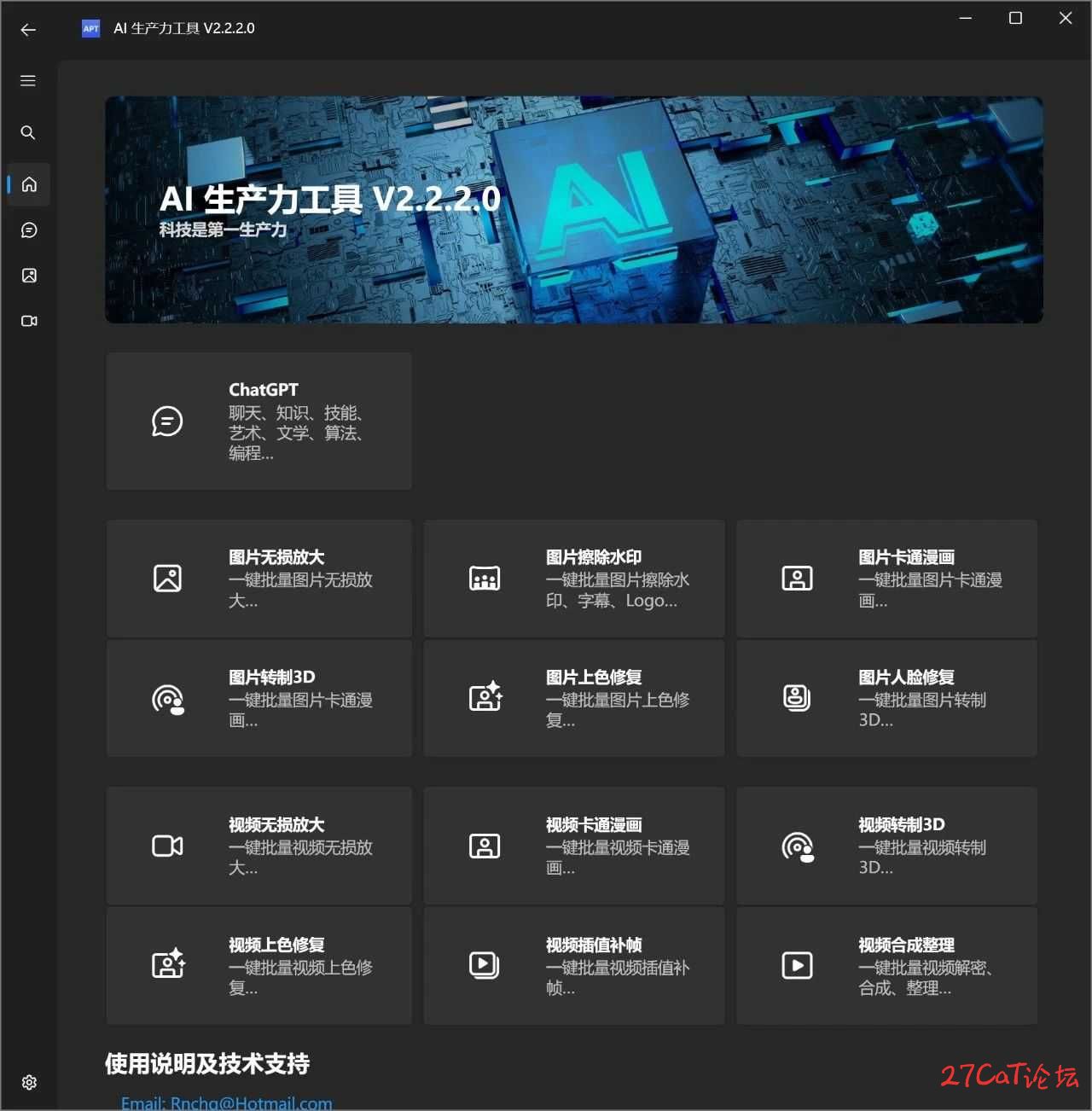The width and height of the screenshot is (1092, 1111).
Task: Open the hamburger navigation menu
Action: point(28,81)
